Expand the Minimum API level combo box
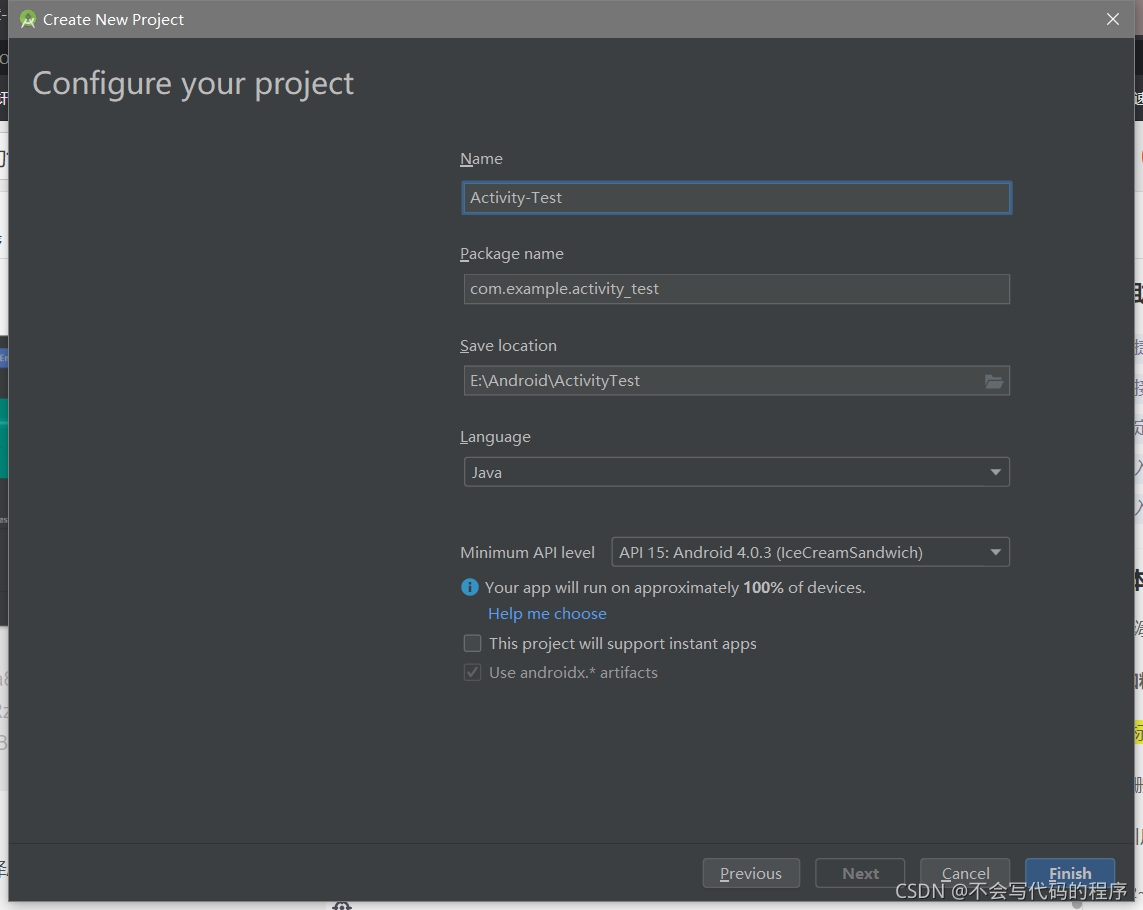The image size is (1143, 910). (810, 552)
